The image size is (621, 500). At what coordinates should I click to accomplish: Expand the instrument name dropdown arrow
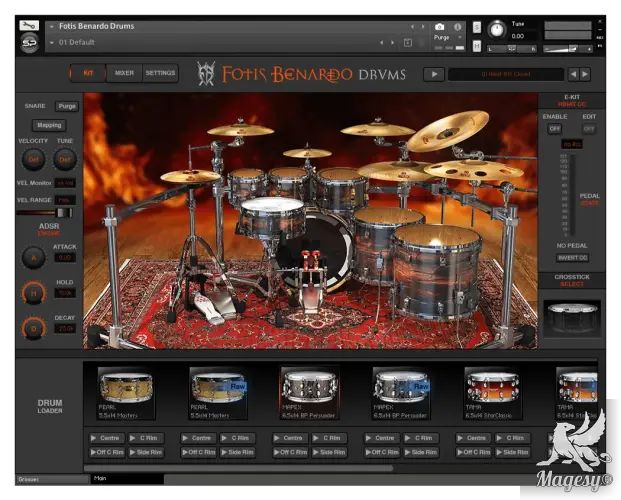point(52,27)
